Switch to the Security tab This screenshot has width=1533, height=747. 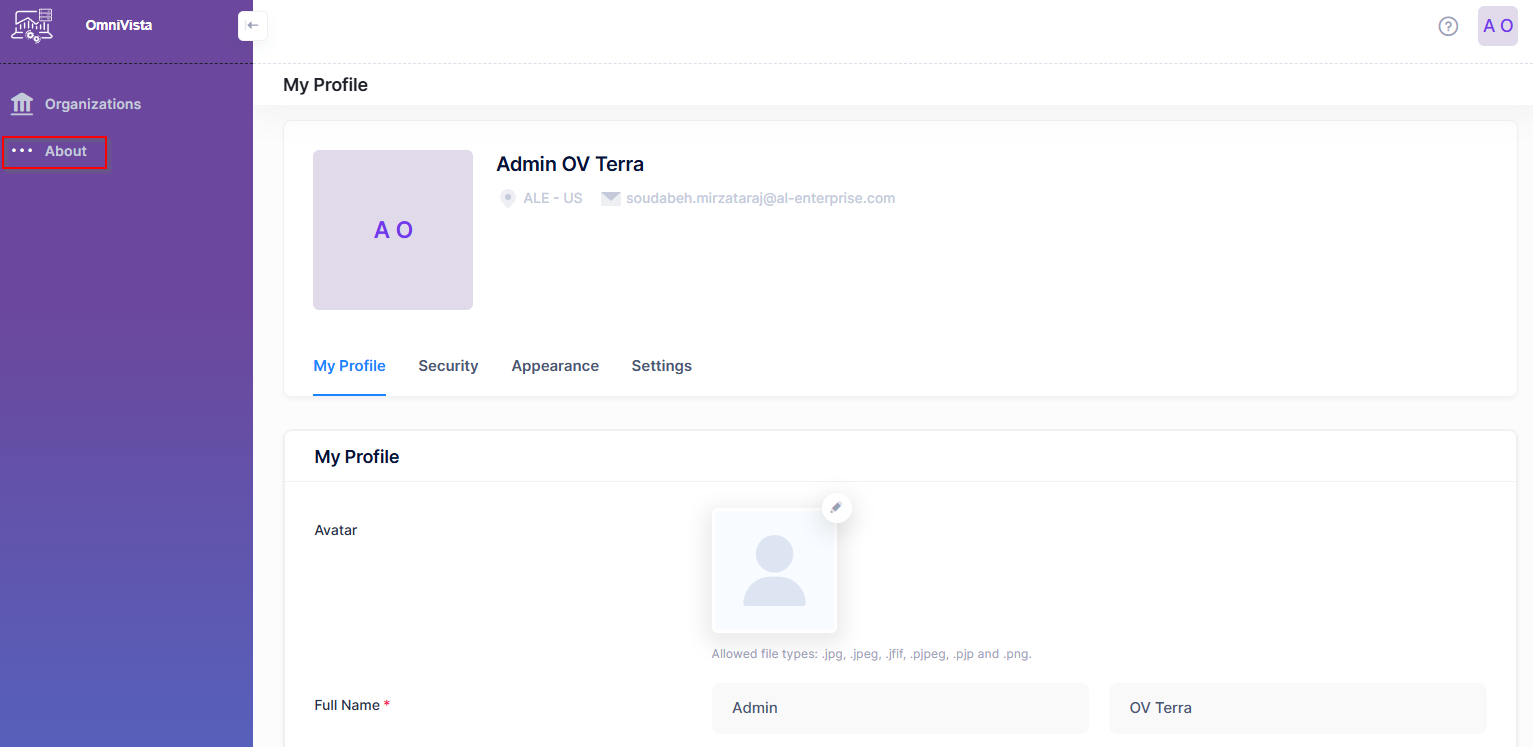tap(448, 366)
